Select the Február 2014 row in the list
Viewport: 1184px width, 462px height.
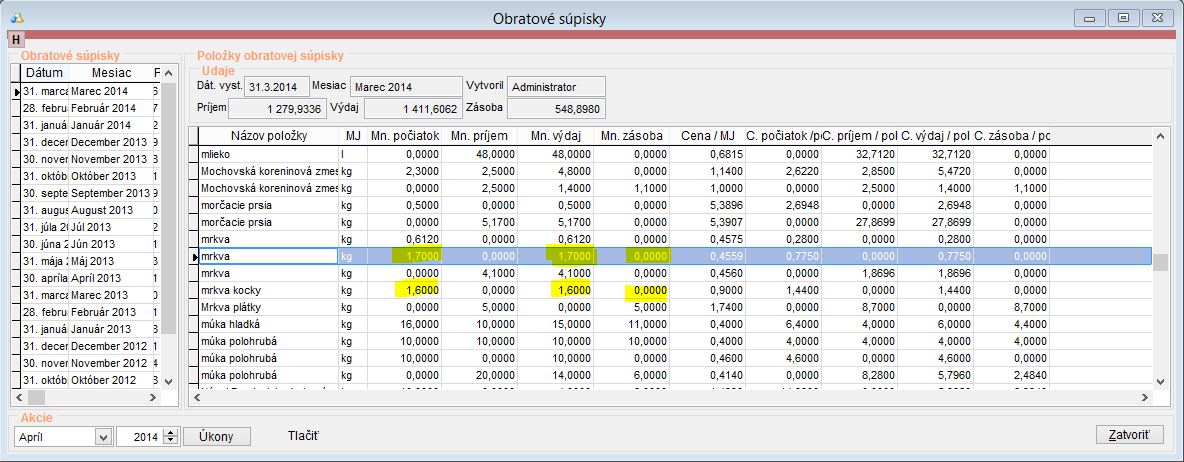tap(109, 108)
